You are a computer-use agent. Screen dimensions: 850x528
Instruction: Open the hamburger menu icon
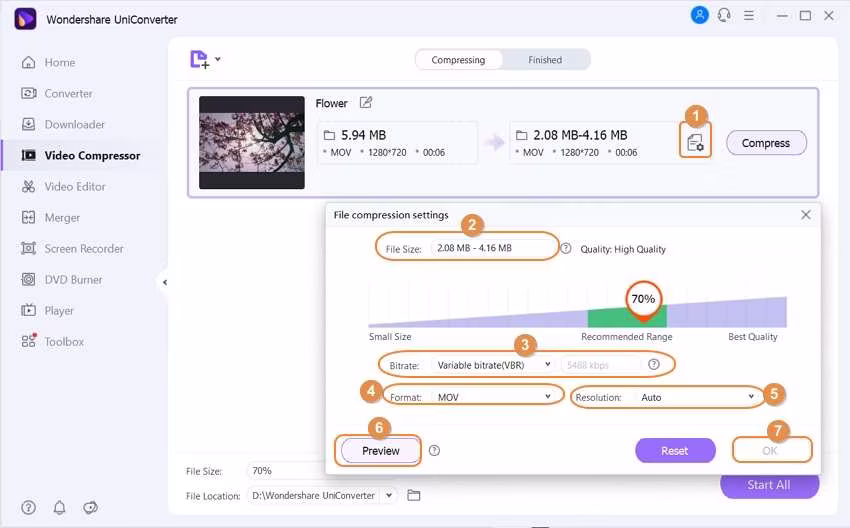click(749, 16)
